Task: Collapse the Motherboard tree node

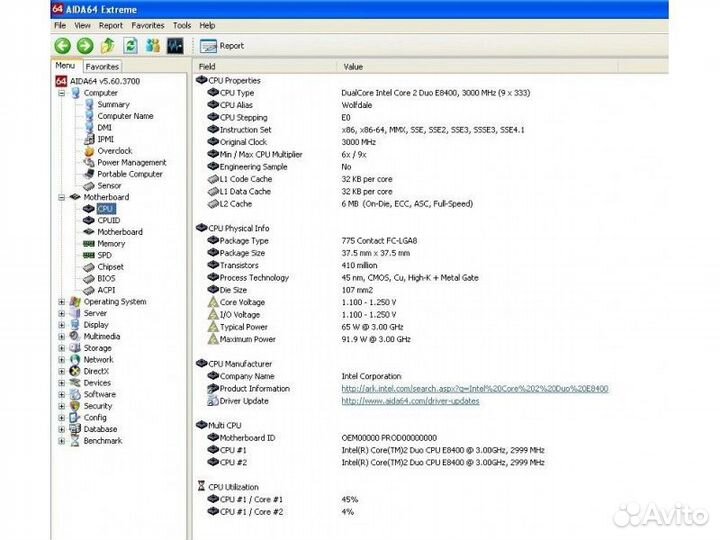Action: coord(62,197)
